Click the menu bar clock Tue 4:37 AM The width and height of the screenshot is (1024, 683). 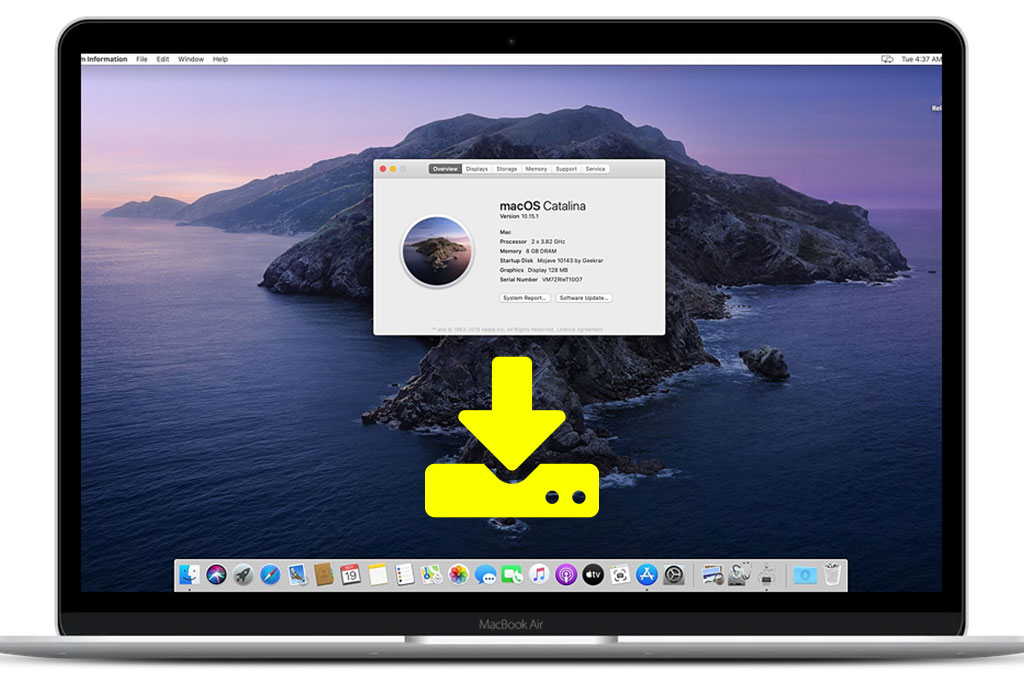click(921, 59)
